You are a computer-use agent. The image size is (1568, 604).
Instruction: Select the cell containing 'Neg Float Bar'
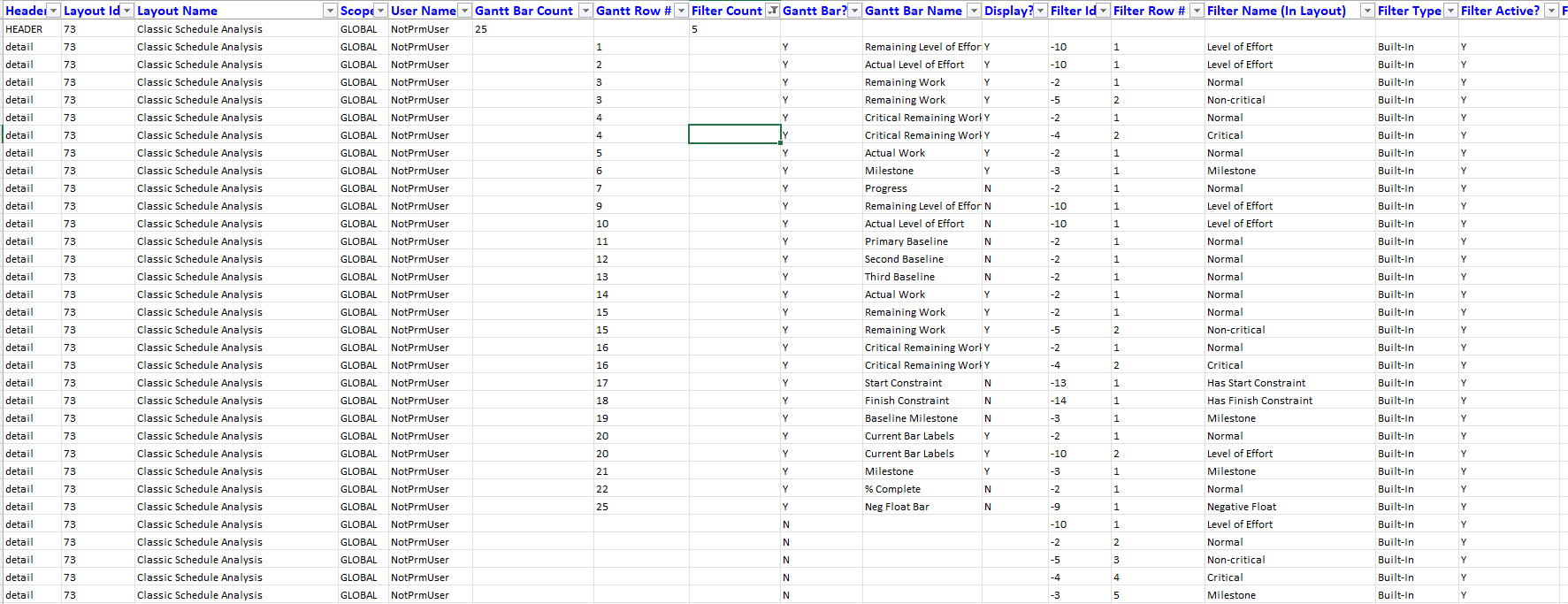tap(897, 507)
